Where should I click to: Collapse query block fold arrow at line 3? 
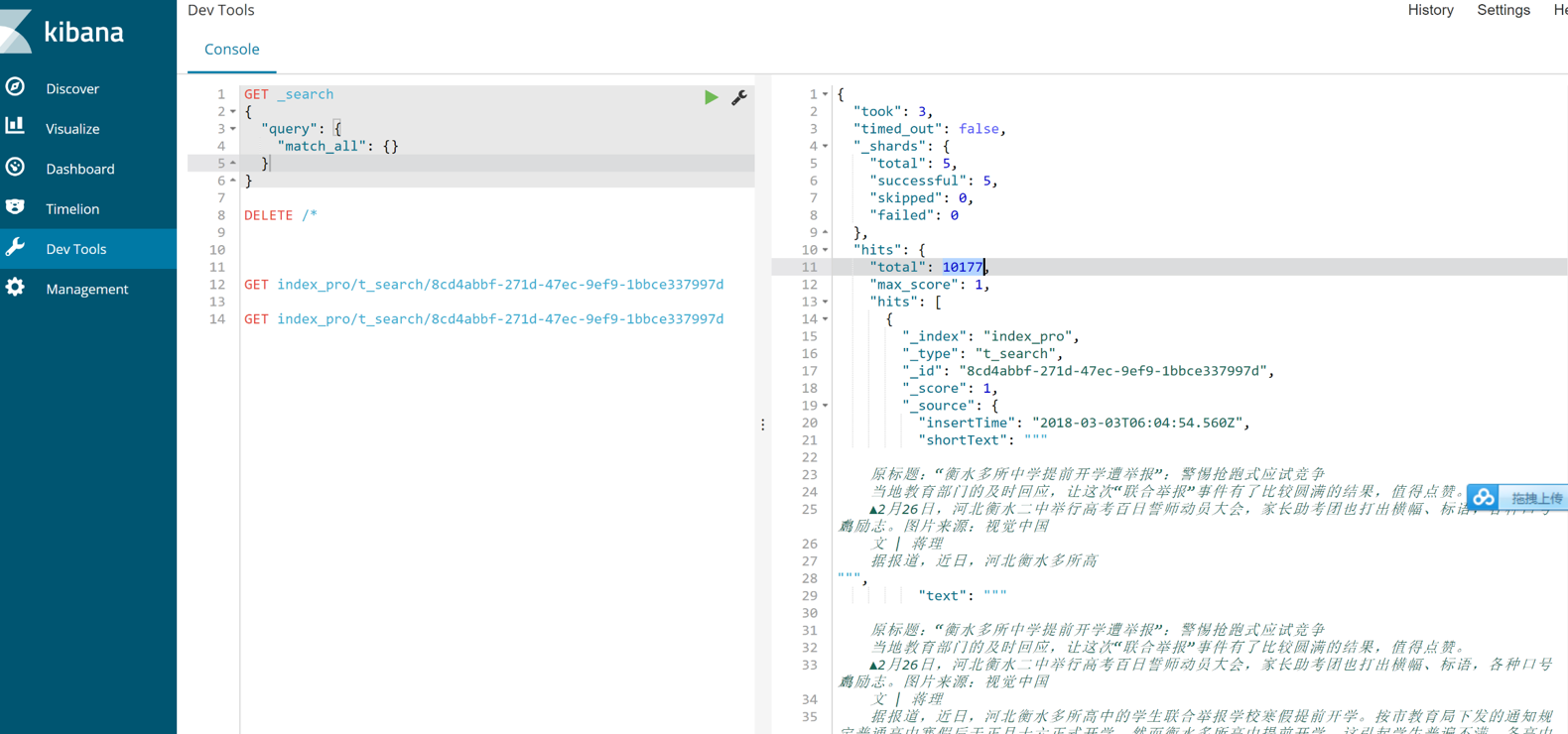[233, 129]
